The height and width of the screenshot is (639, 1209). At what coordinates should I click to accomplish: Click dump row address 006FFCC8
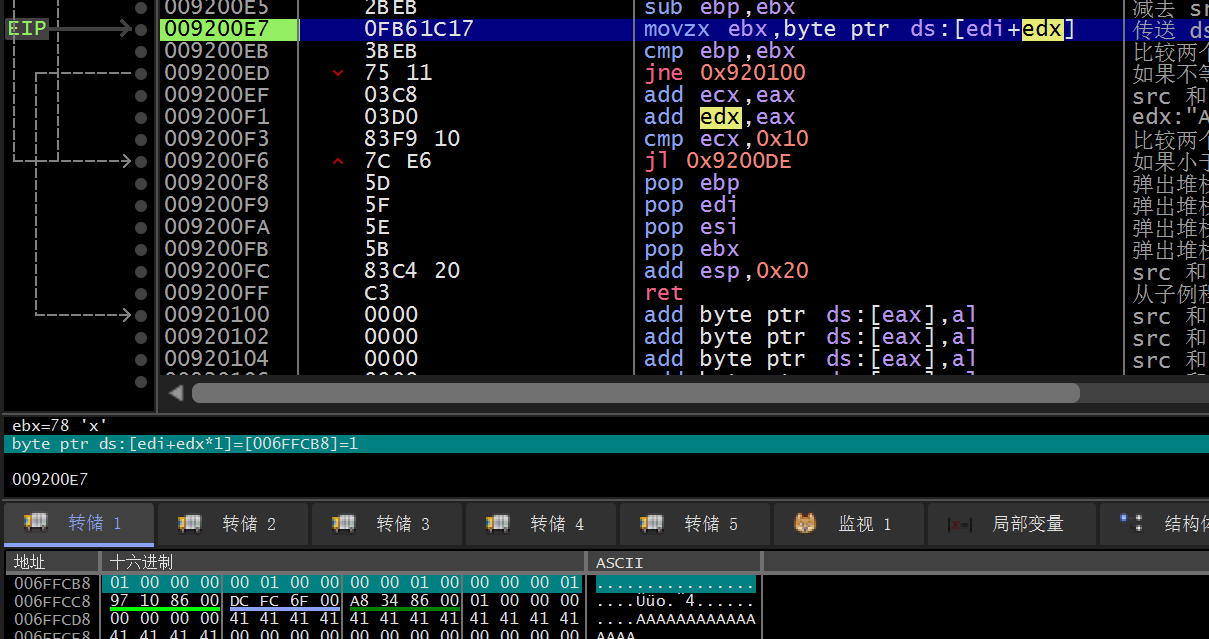coord(52,601)
